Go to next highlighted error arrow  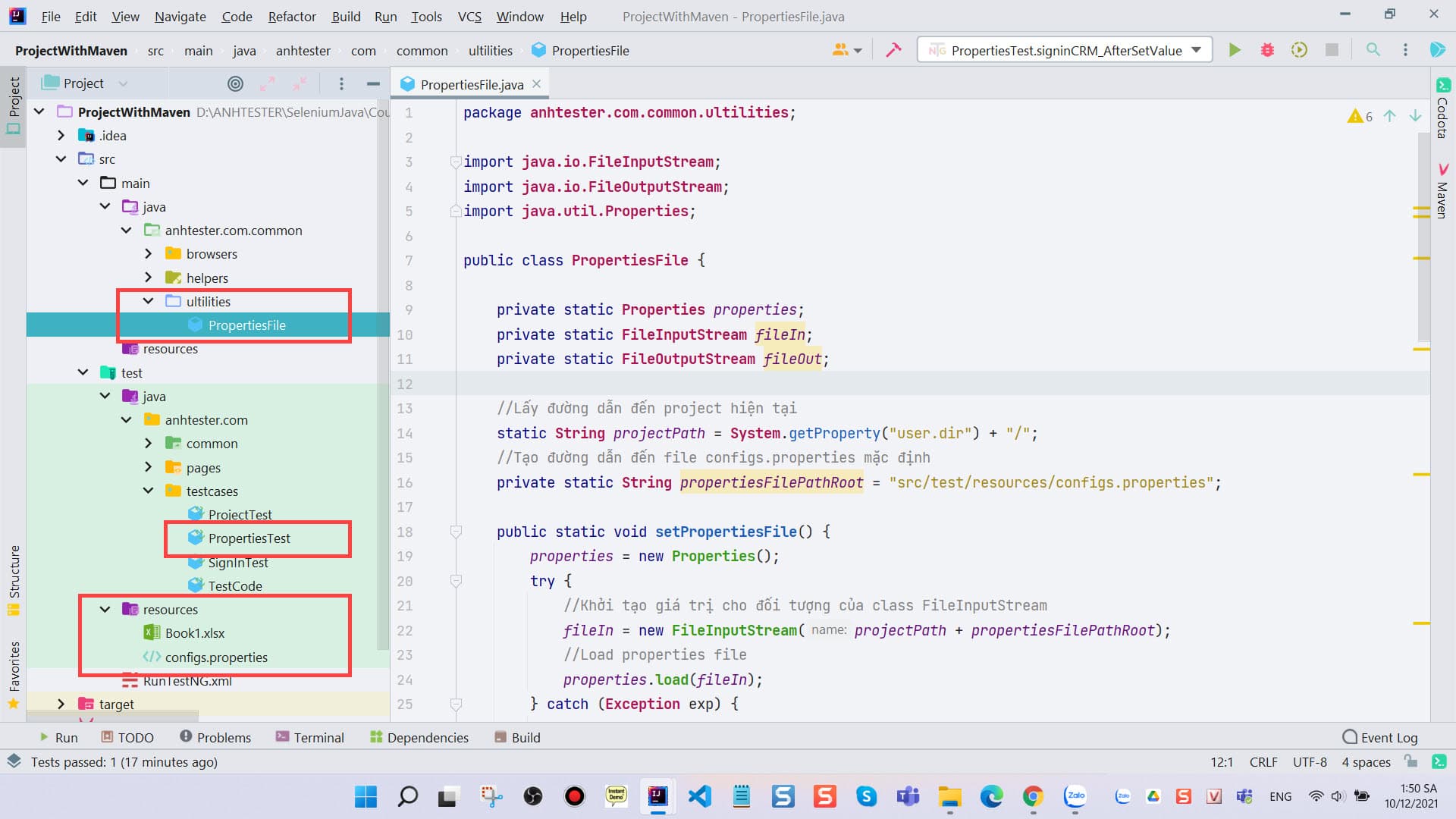coord(1415,116)
